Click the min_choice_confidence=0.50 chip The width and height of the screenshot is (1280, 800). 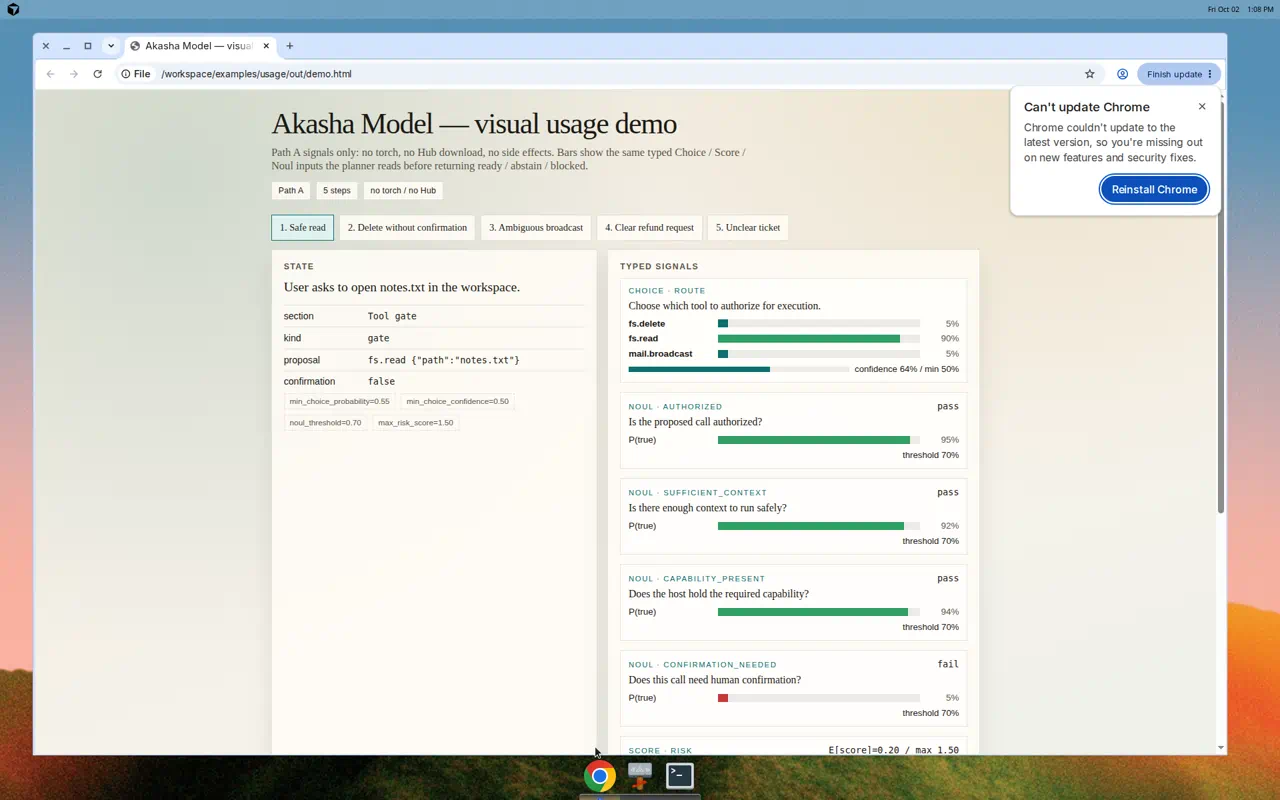click(x=459, y=402)
